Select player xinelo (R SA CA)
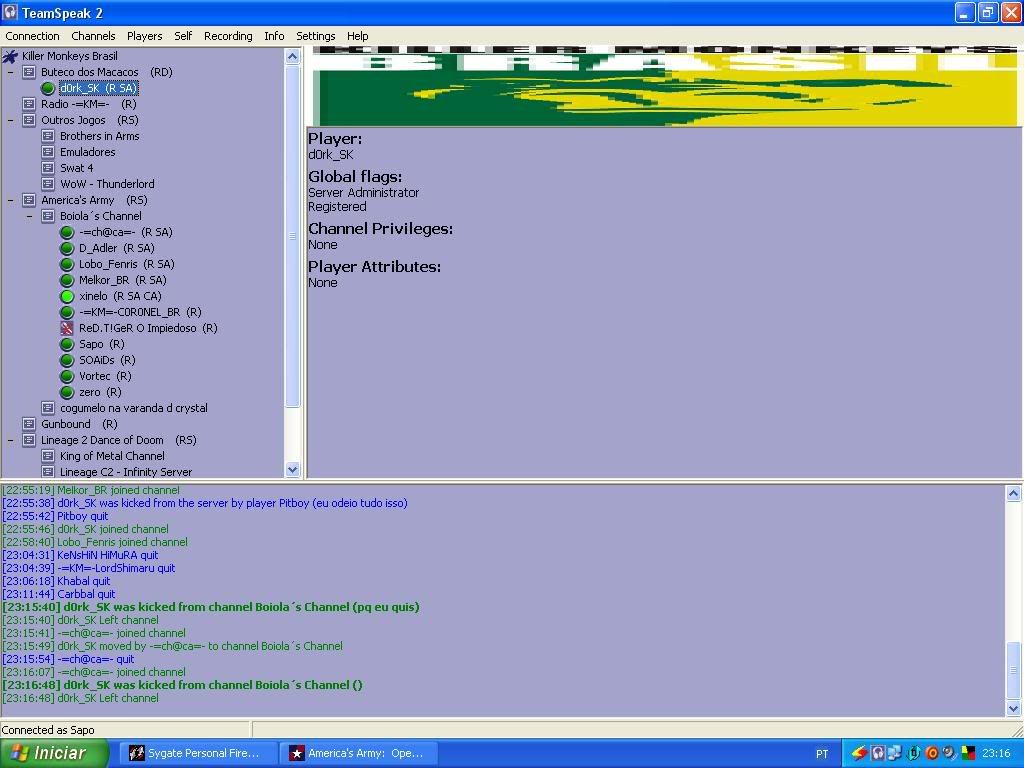Screen dimensions: 1024x768 [120, 296]
